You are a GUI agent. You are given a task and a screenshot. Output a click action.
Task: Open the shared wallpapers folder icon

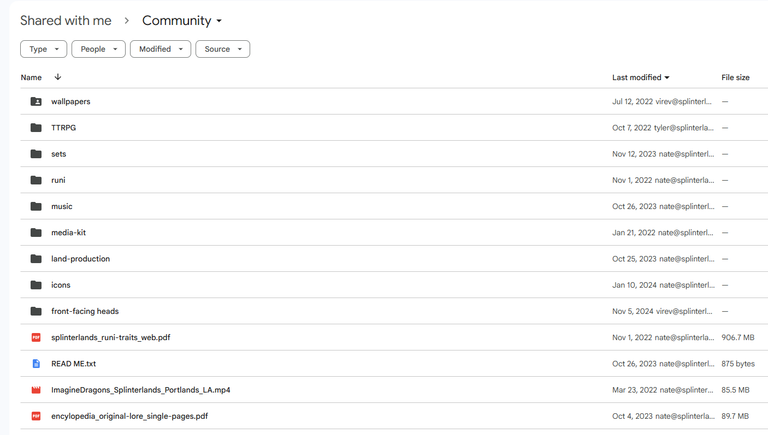tap(36, 101)
